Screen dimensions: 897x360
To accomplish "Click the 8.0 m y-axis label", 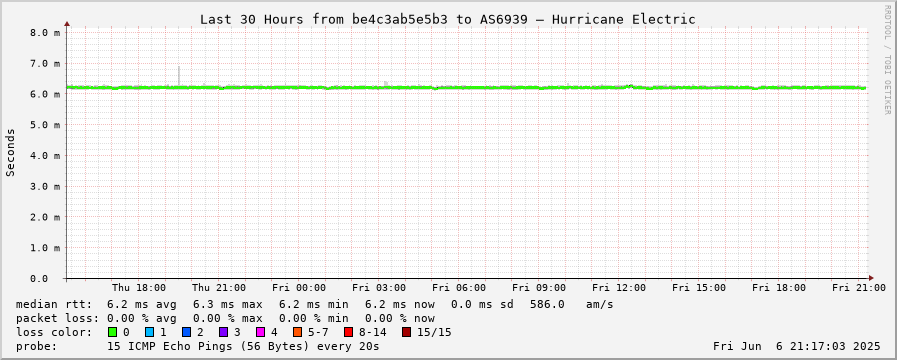I will [x=45, y=33].
